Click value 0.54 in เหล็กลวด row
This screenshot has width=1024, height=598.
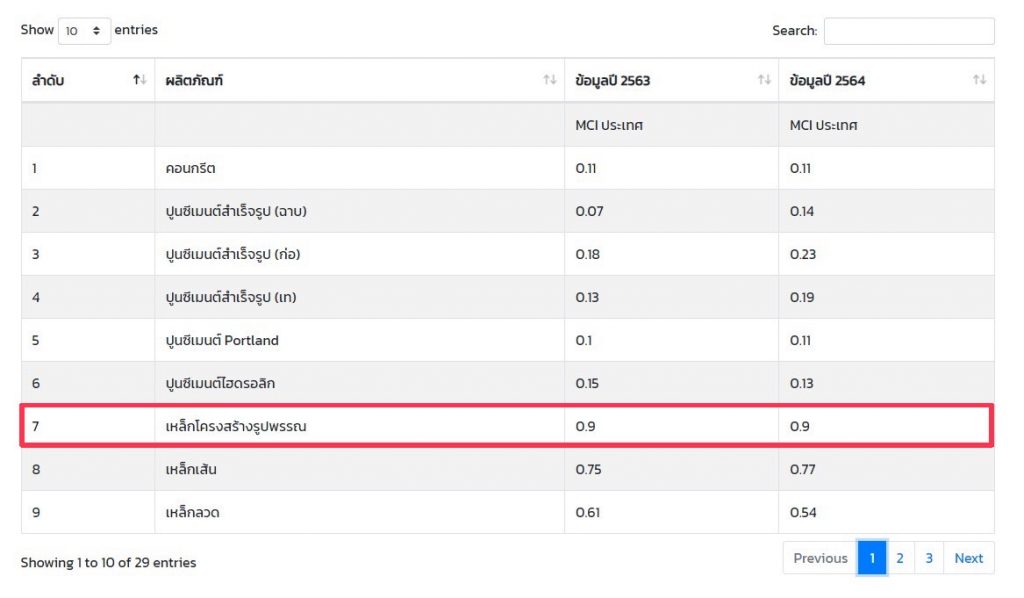click(803, 512)
